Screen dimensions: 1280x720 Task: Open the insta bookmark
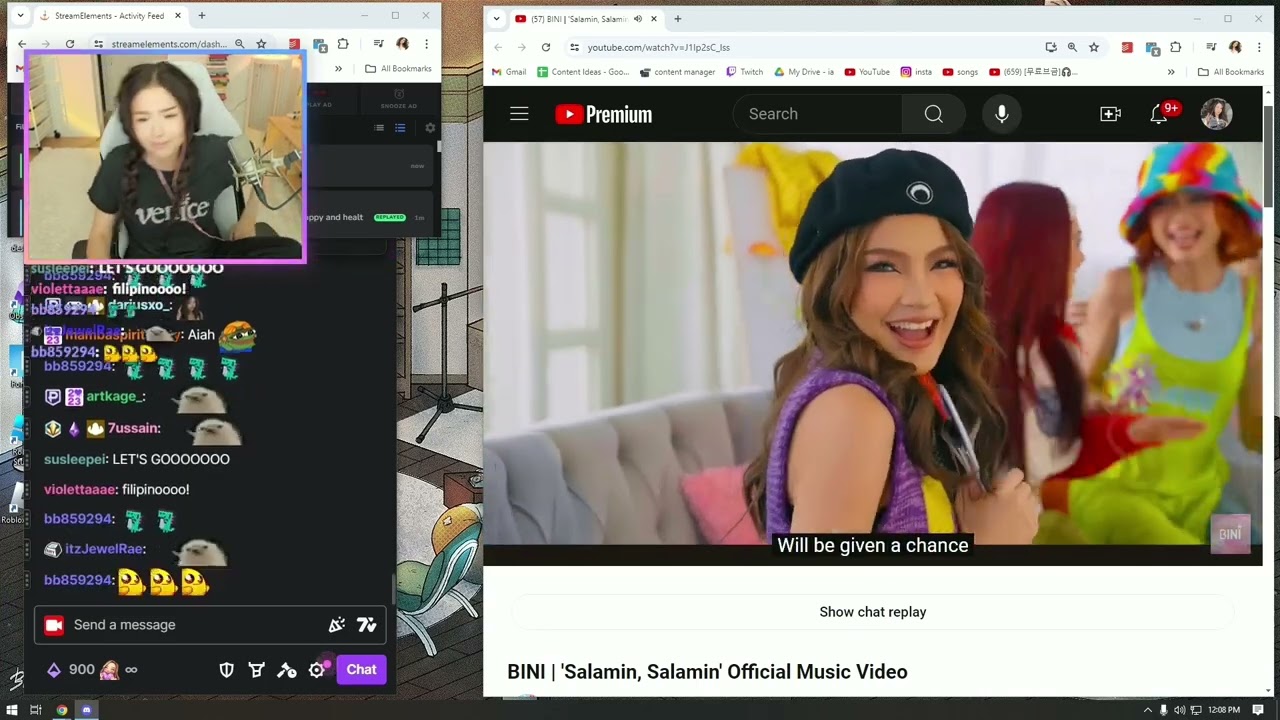pyautogui.click(x=916, y=72)
